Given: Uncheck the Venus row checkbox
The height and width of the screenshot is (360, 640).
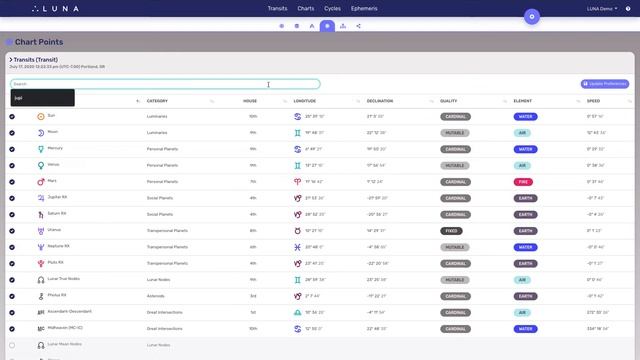Looking at the screenshot, I should [12, 166].
